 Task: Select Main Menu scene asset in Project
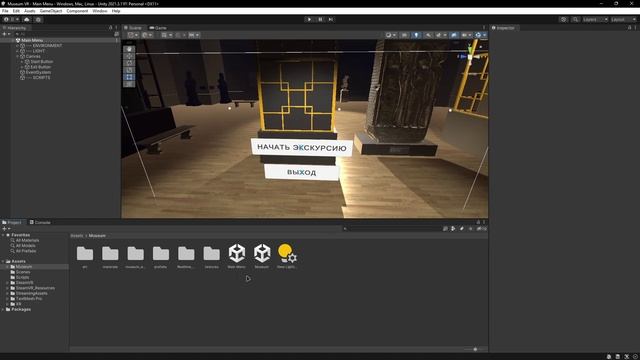(237, 257)
